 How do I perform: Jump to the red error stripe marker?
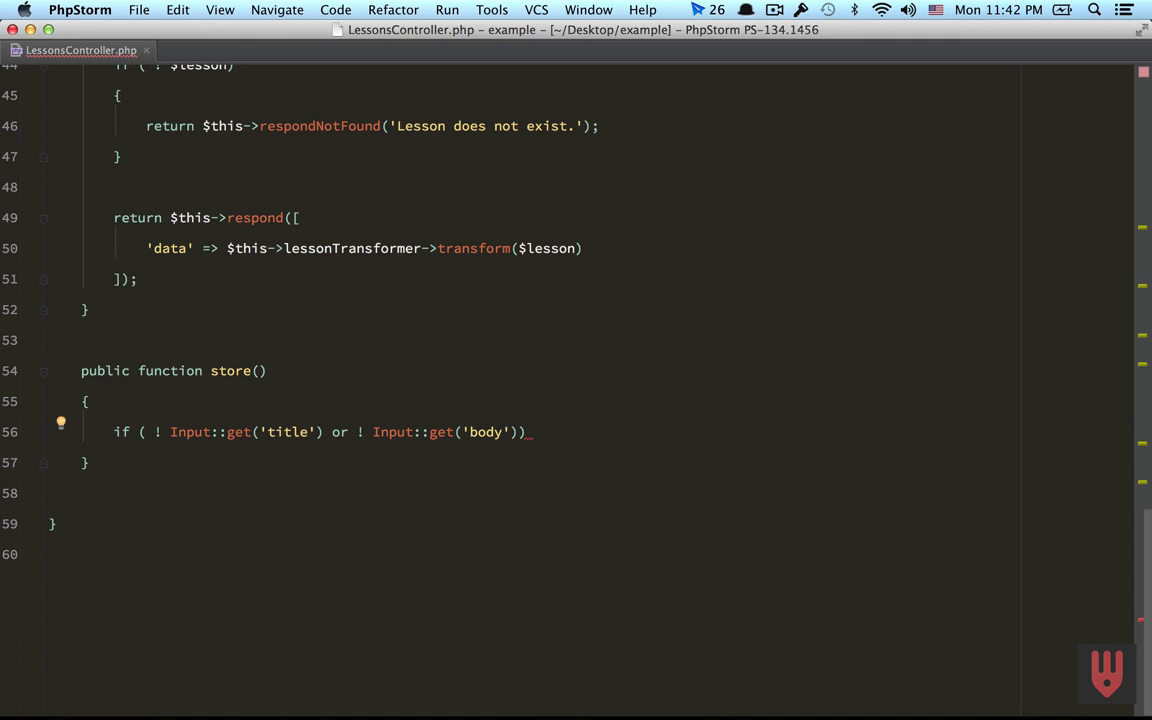pyautogui.click(x=1141, y=620)
